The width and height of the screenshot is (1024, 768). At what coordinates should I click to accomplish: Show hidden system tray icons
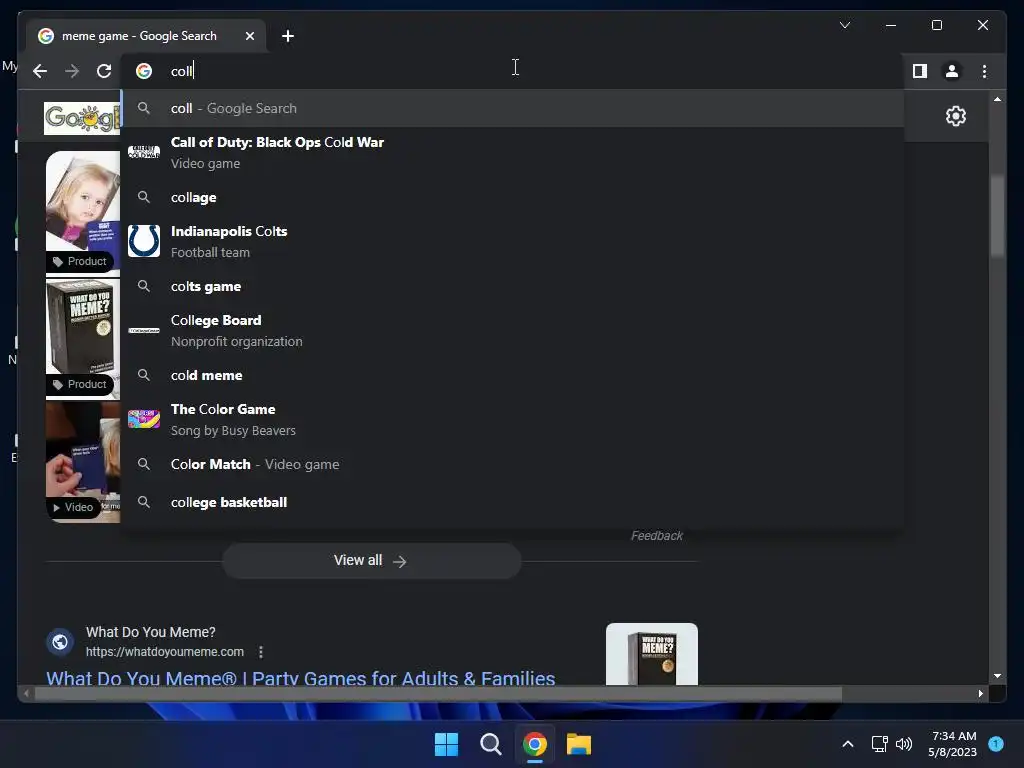click(848, 744)
